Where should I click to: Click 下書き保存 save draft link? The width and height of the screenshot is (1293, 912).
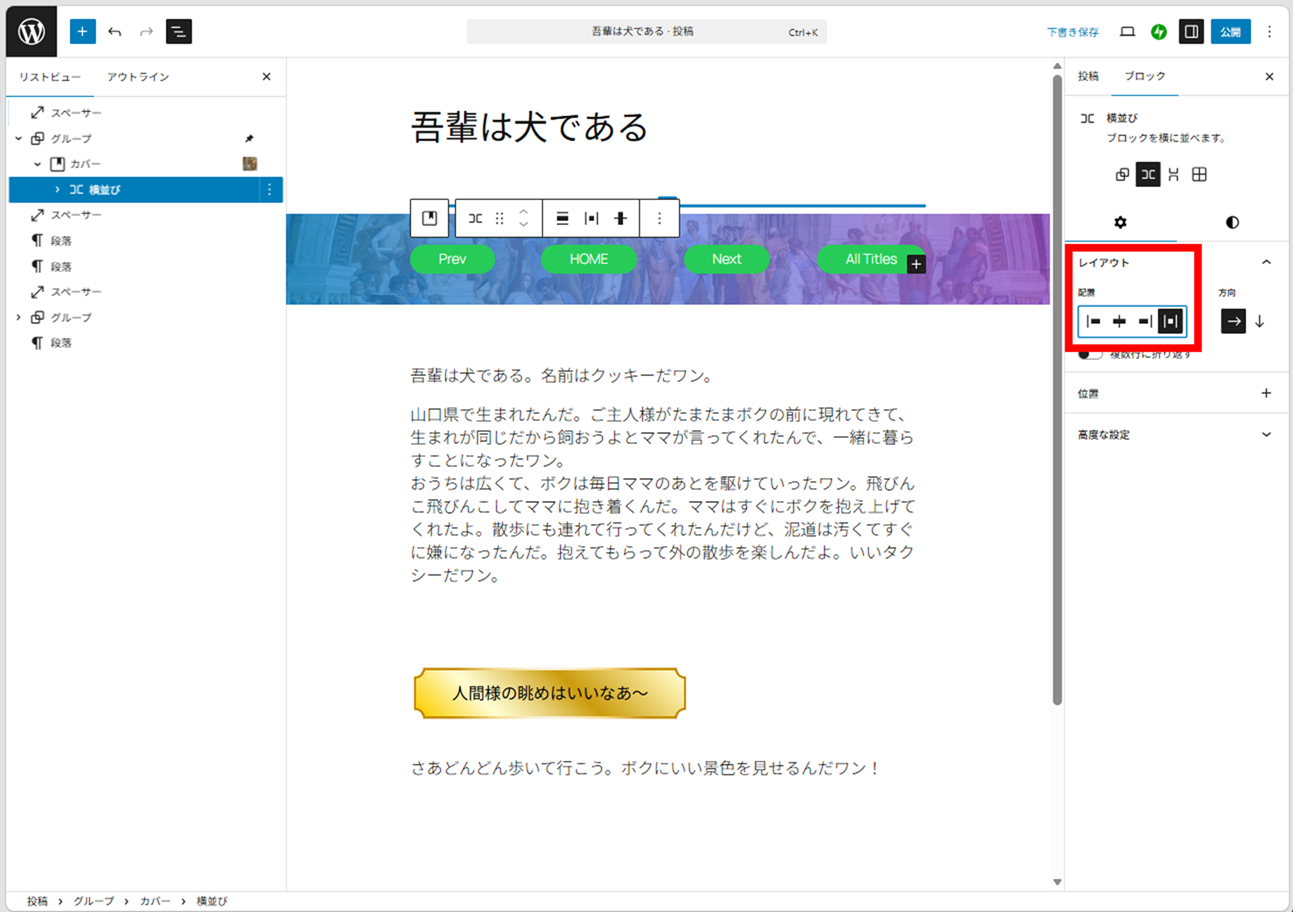click(1072, 32)
